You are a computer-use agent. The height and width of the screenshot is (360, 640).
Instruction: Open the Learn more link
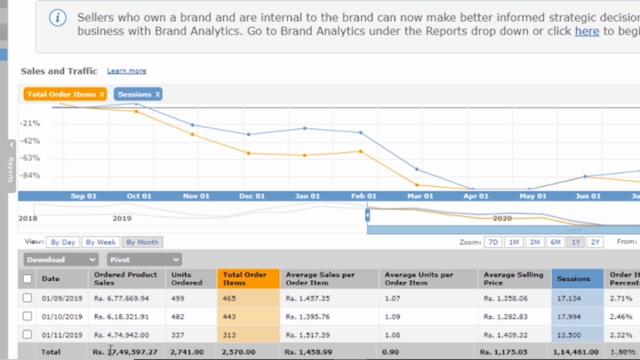tap(127, 71)
